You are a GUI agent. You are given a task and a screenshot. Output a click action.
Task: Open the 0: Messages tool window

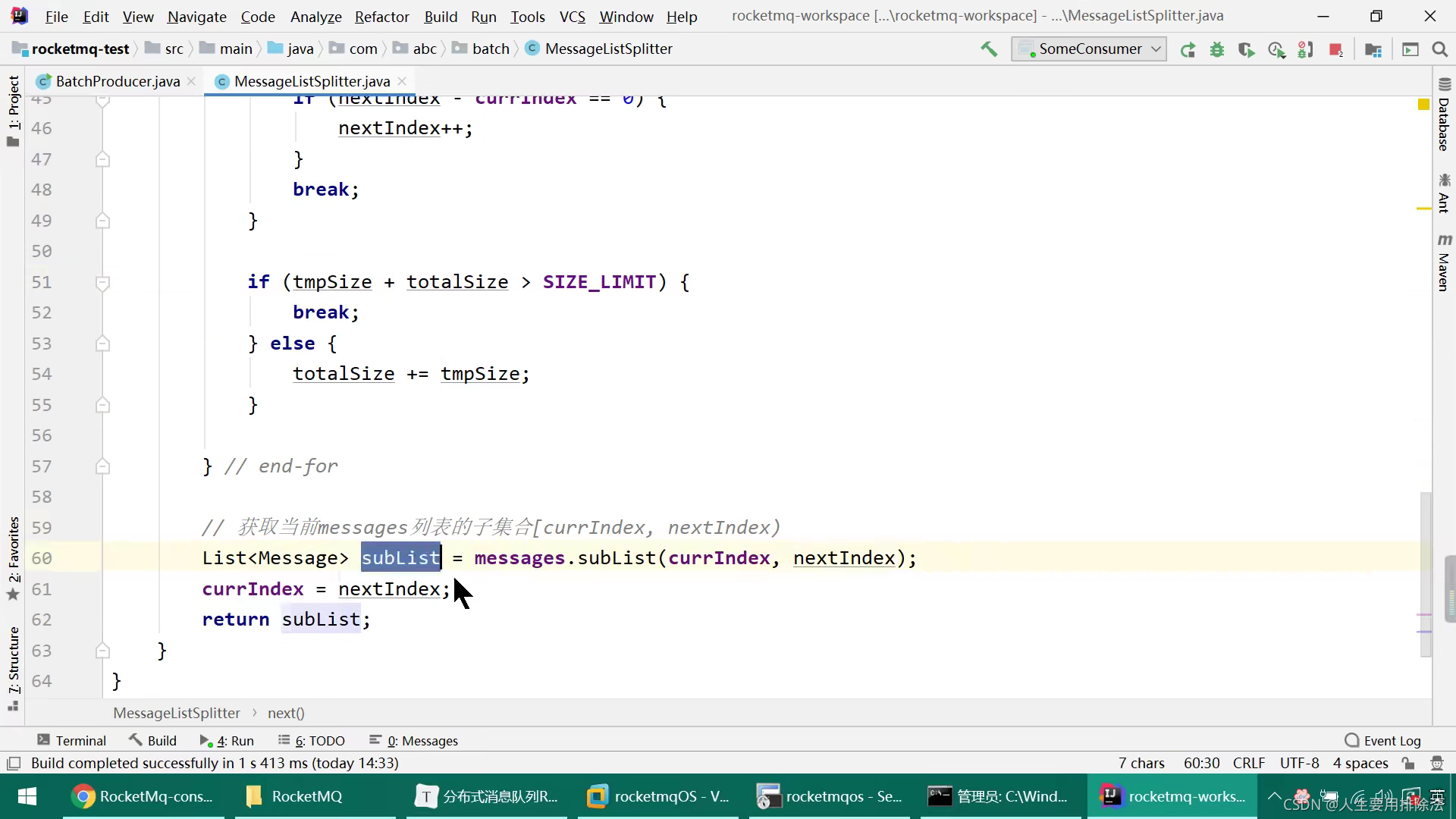(414, 741)
